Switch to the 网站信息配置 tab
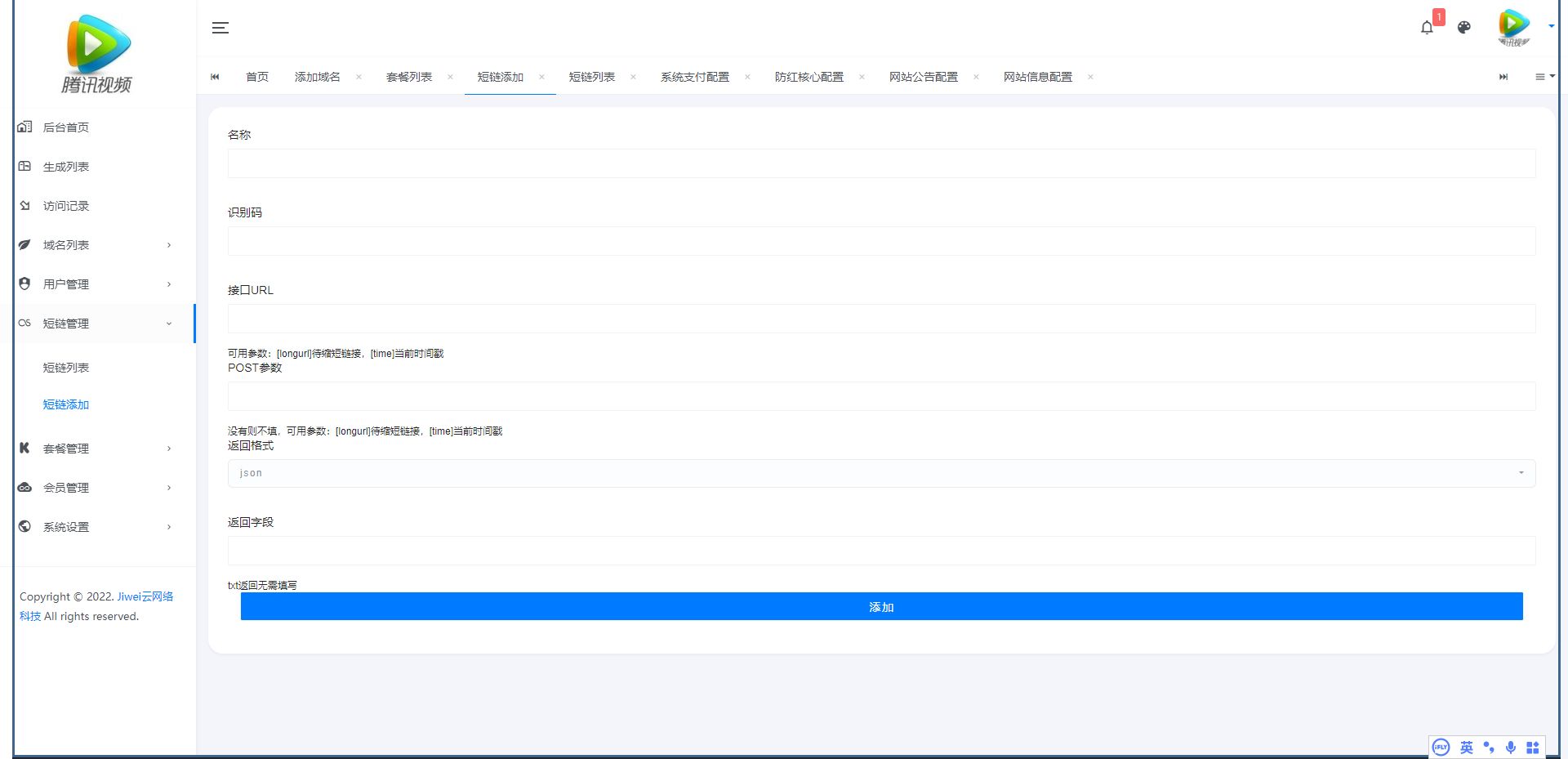1568x759 pixels. point(1038,77)
